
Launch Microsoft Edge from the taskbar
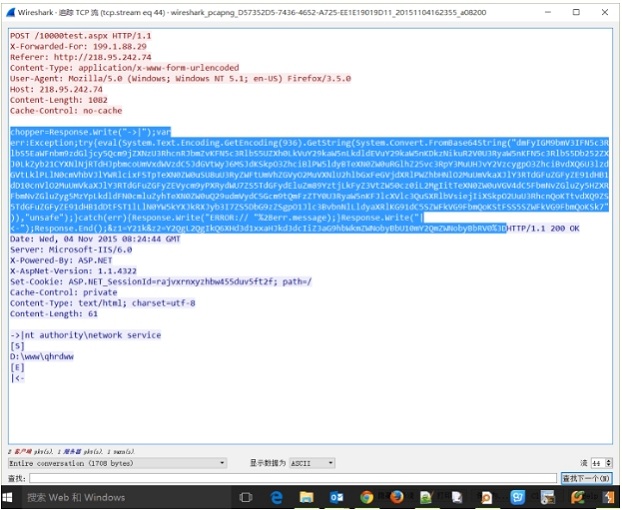click(276, 497)
